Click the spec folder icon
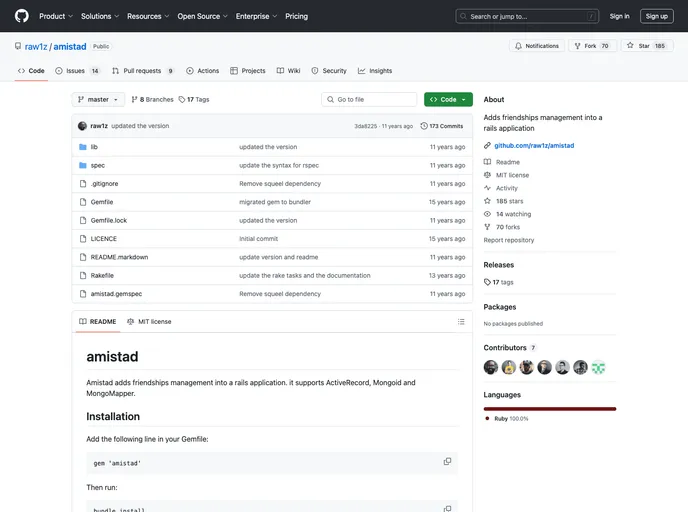Screen dimensions: 688x512 [x=82, y=165]
